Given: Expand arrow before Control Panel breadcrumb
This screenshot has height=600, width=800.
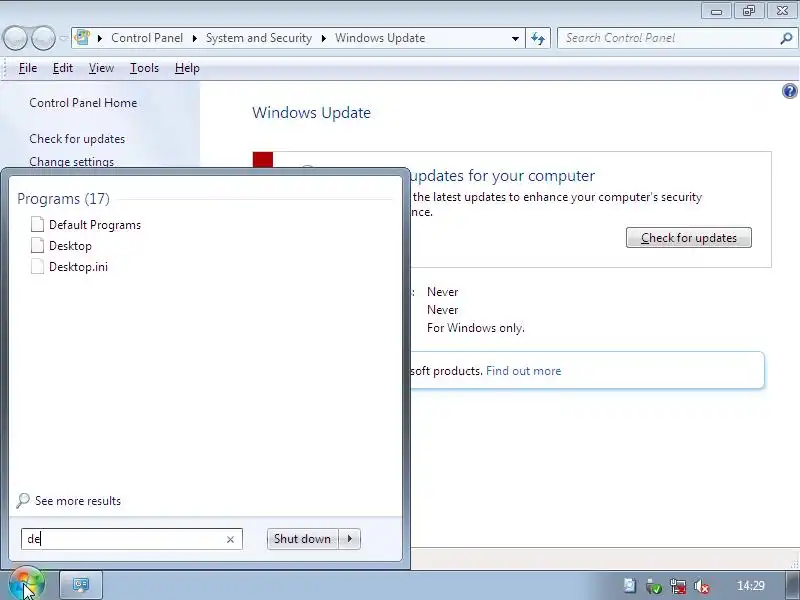Looking at the screenshot, I should click(x=100, y=38).
